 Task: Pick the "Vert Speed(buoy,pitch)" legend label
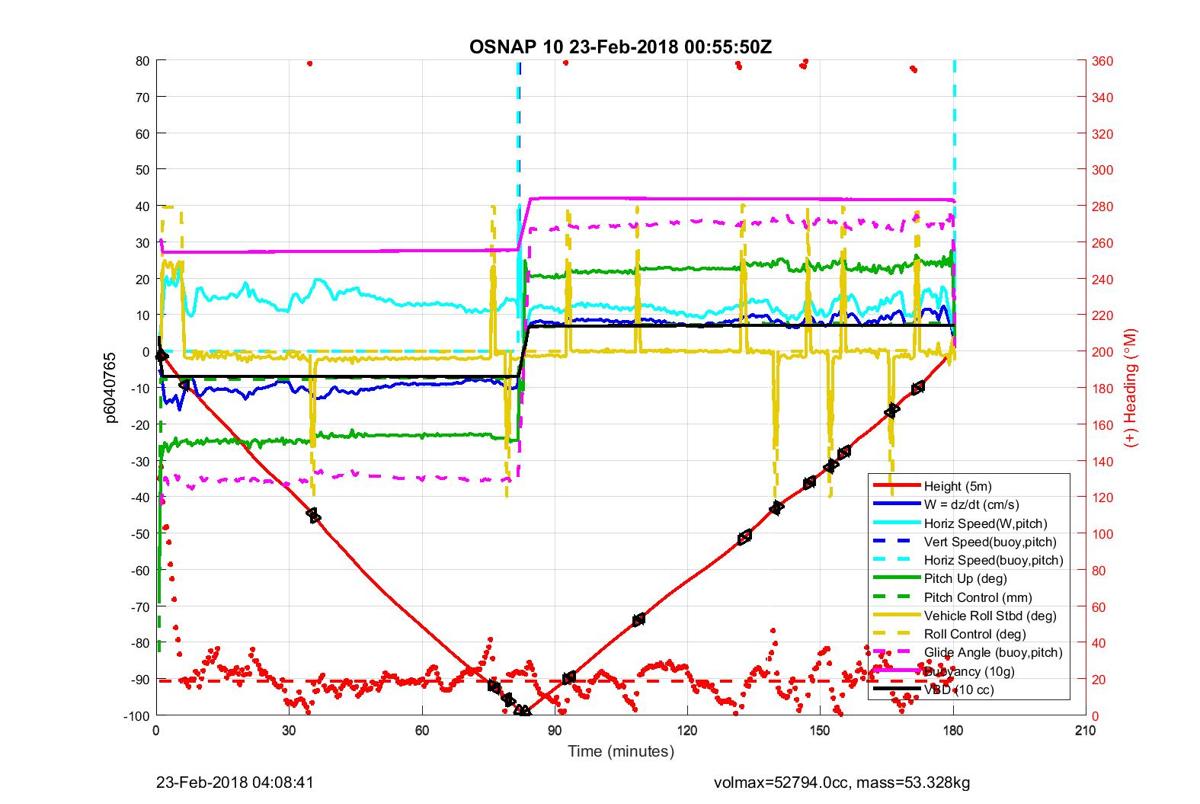pos(991,541)
